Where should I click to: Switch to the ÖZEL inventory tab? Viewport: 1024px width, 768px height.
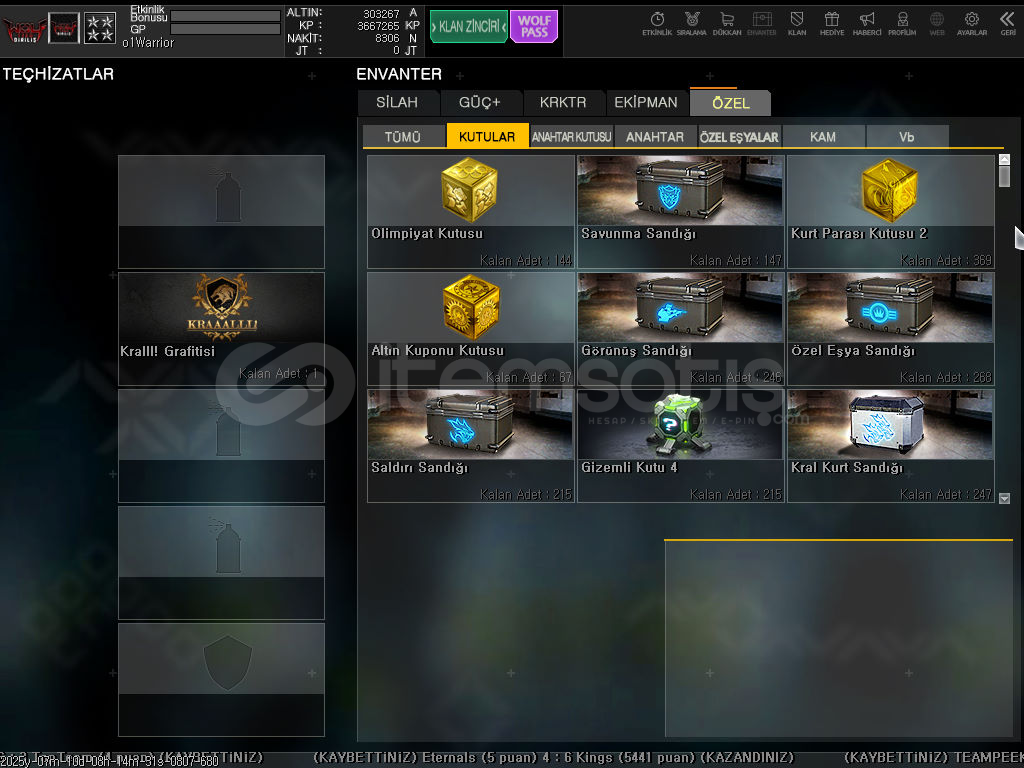coord(731,103)
